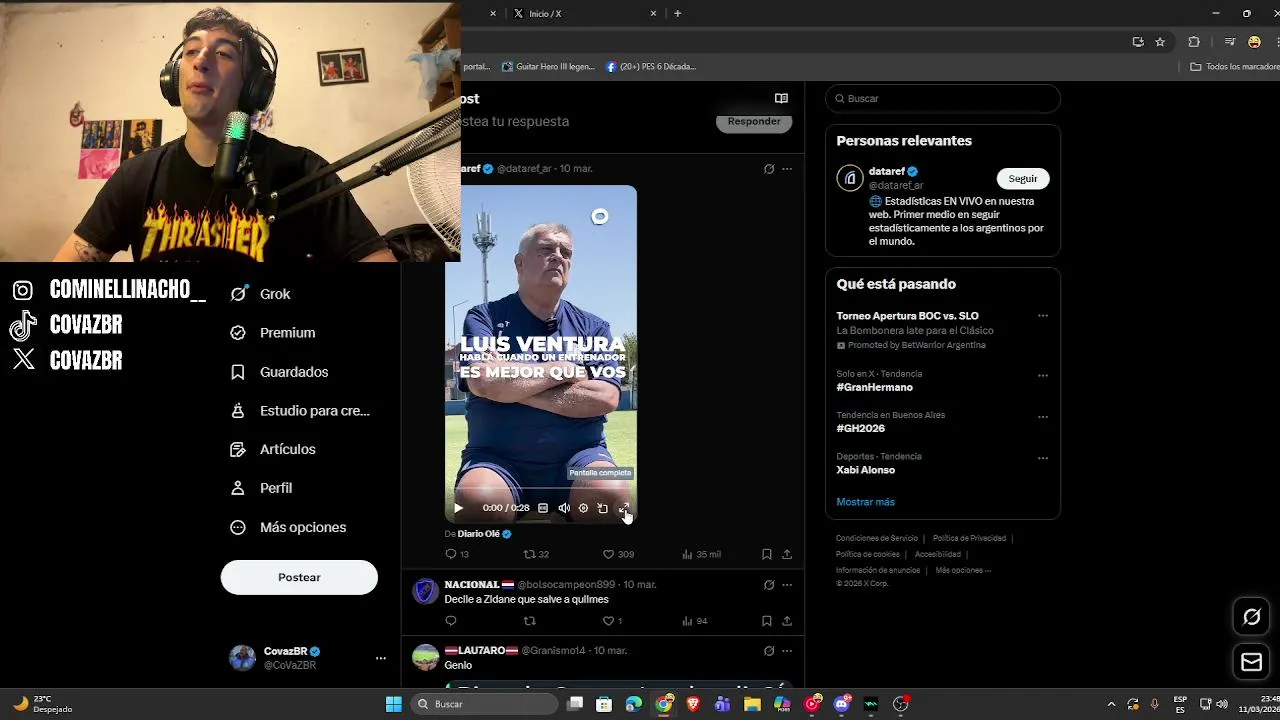Bookmark the NACIONAL comment

click(x=766, y=621)
